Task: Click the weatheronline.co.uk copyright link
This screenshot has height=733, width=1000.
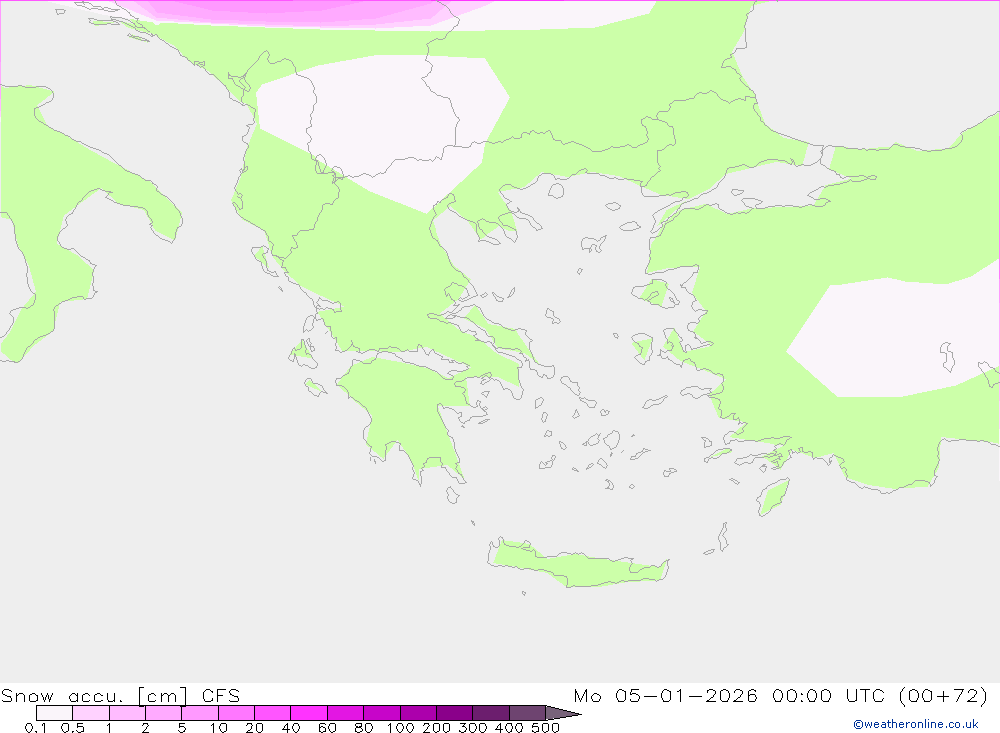Action: click(x=916, y=724)
